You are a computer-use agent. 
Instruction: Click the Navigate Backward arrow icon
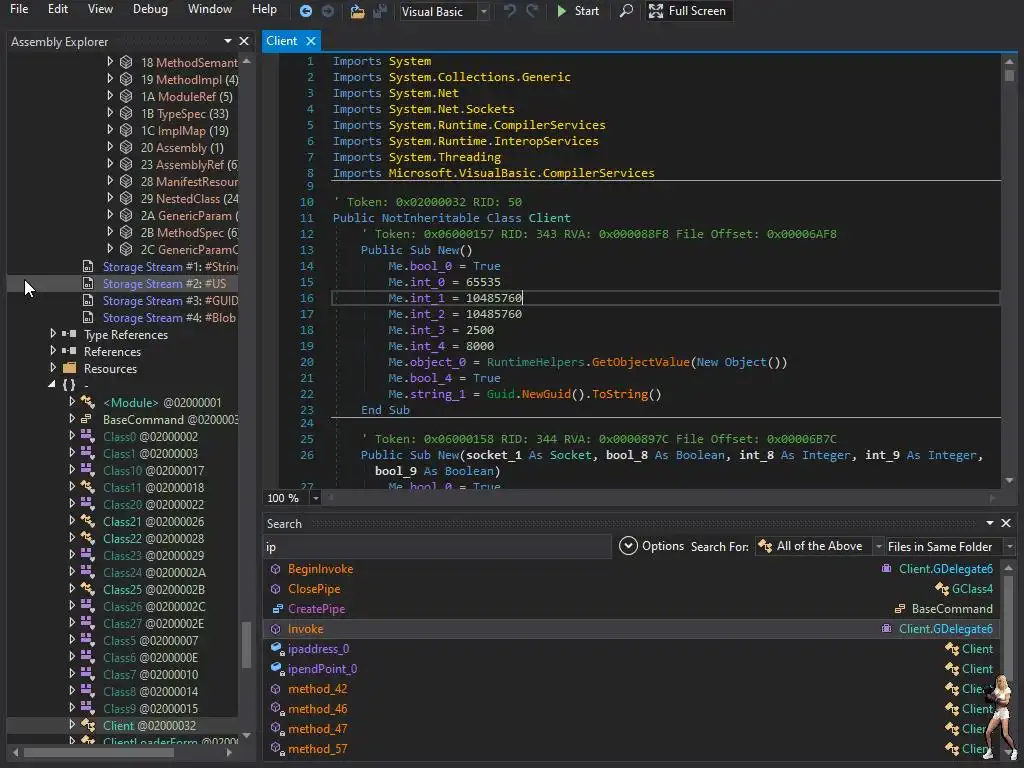tap(306, 11)
